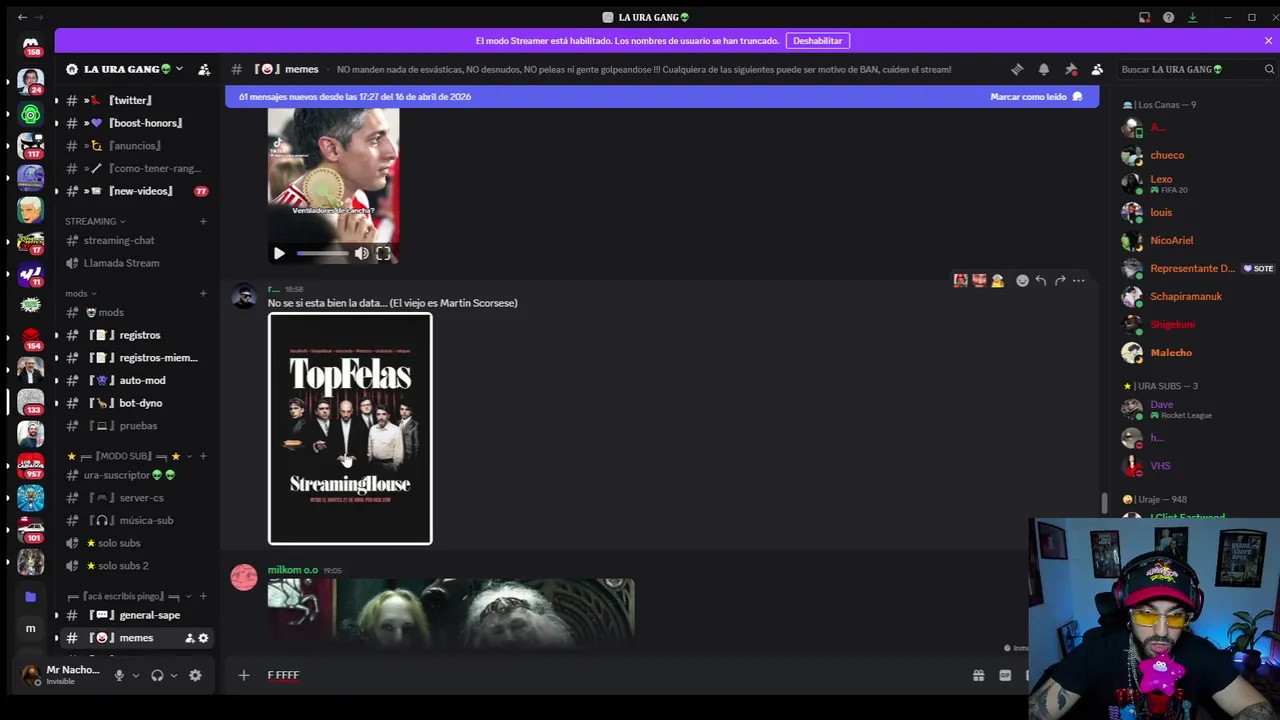
Task: Open the inbox icon in title bar
Action: (x=1144, y=17)
